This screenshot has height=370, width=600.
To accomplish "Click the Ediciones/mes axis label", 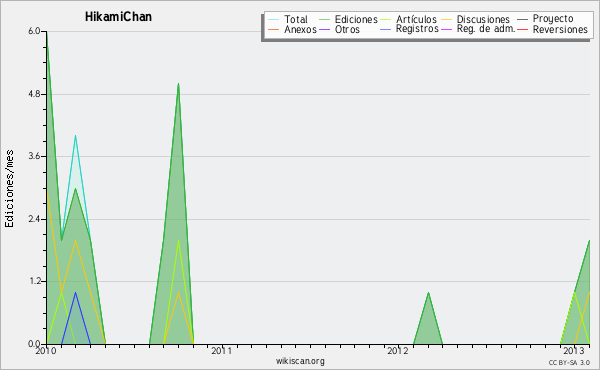I will pyautogui.click(x=9, y=188).
